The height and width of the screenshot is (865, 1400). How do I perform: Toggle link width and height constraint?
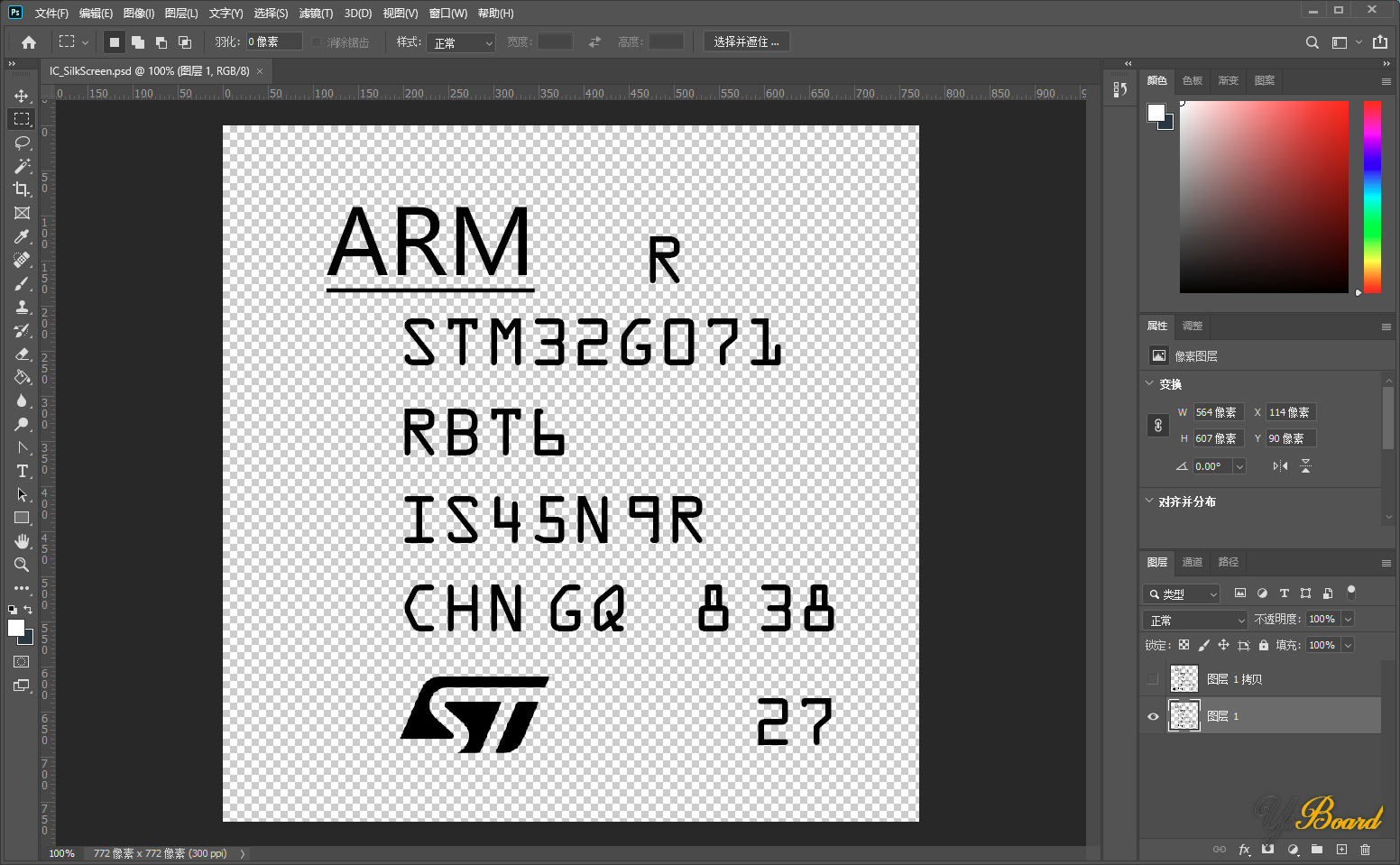[1158, 425]
